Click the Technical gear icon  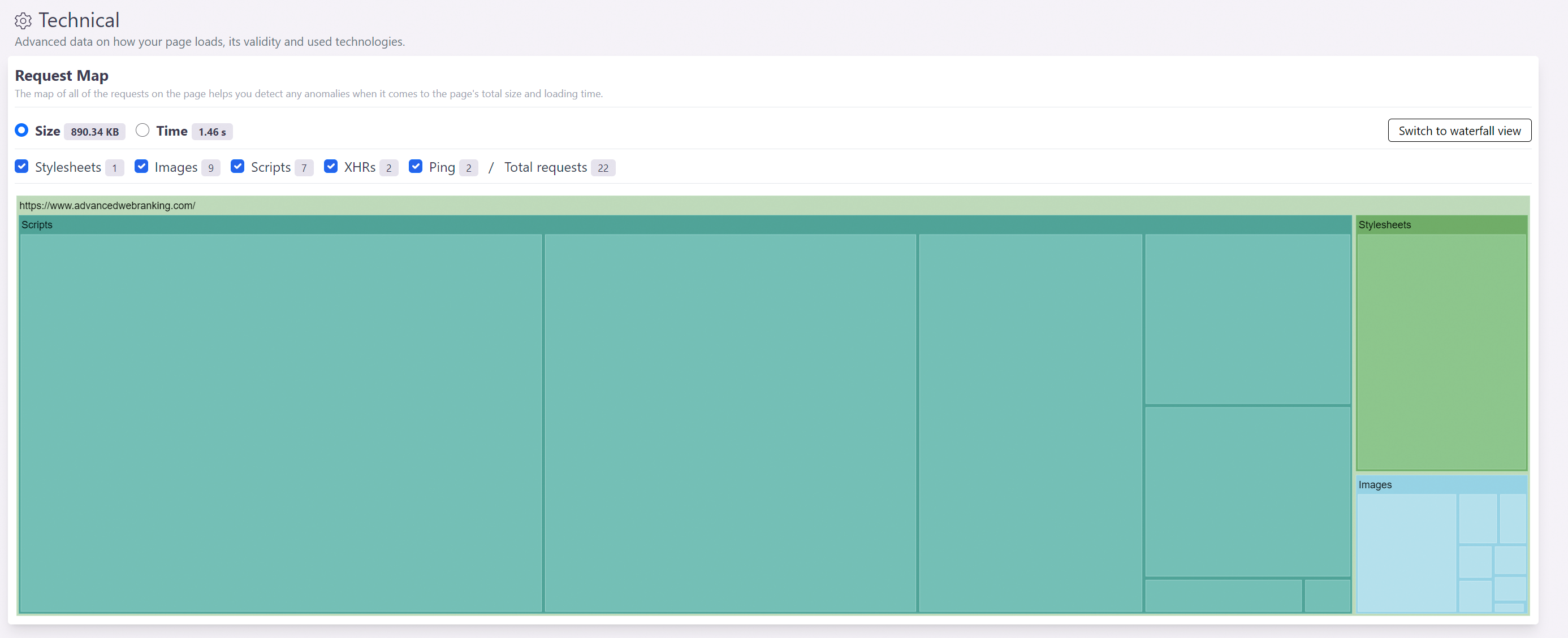pos(23,21)
